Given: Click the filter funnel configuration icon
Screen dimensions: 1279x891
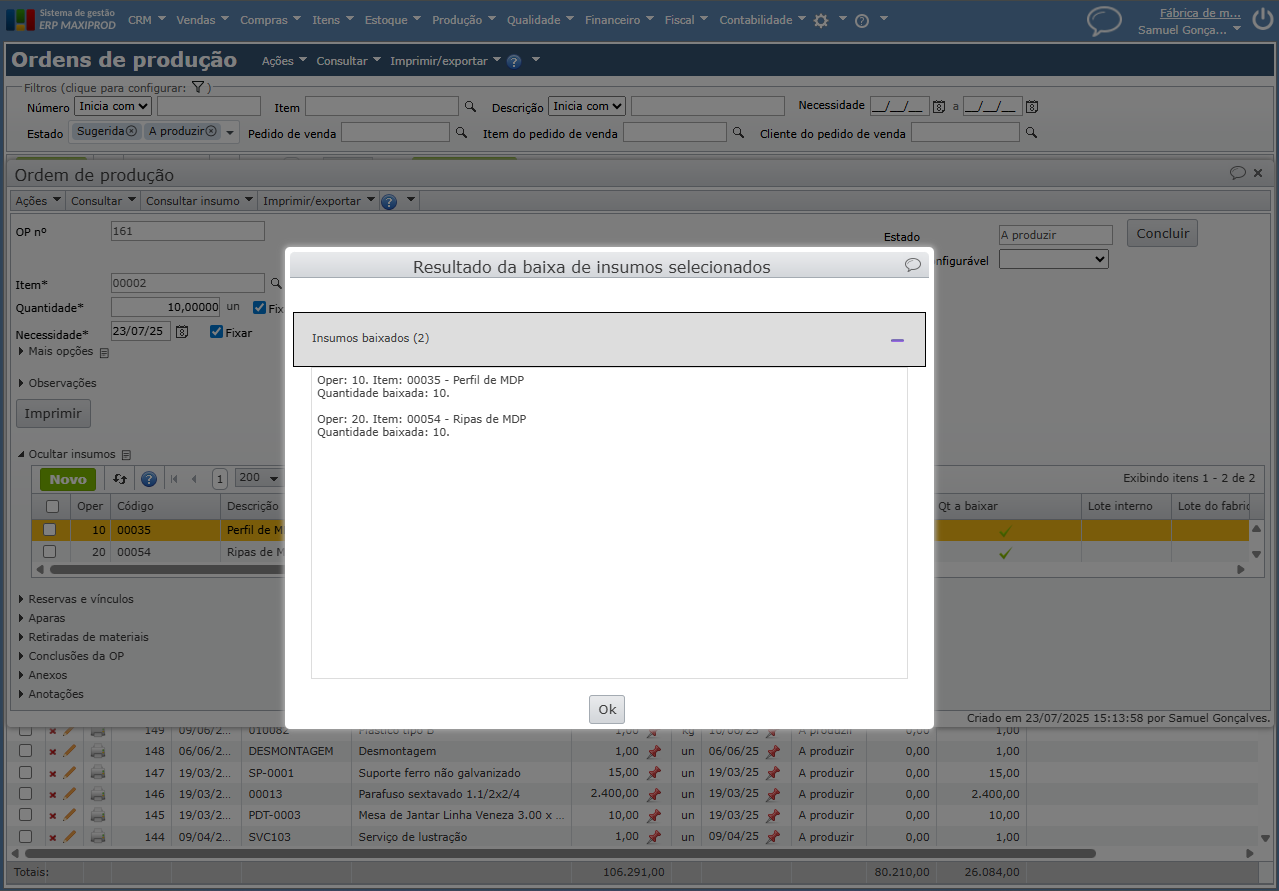Looking at the screenshot, I should (x=198, y=87).
